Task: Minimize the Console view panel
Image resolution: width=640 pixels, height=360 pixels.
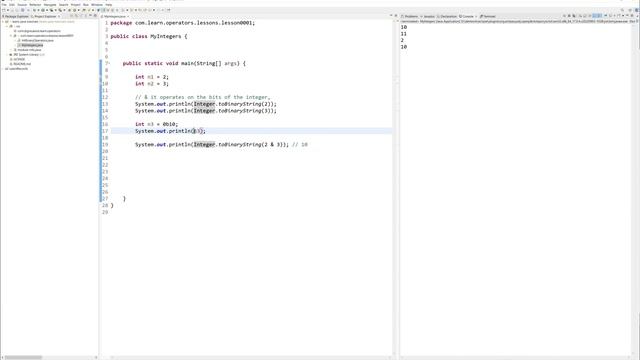Action: [x=627, y=16]
